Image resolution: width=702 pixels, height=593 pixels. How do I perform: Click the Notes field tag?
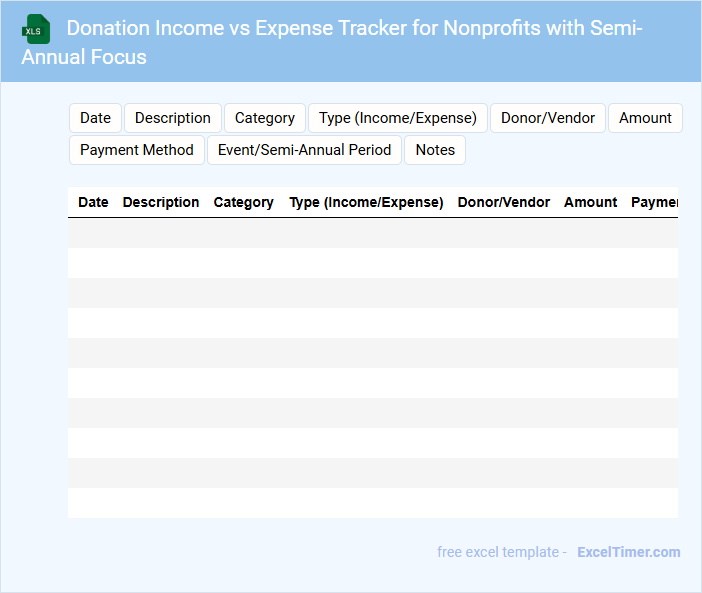(435, 150)
